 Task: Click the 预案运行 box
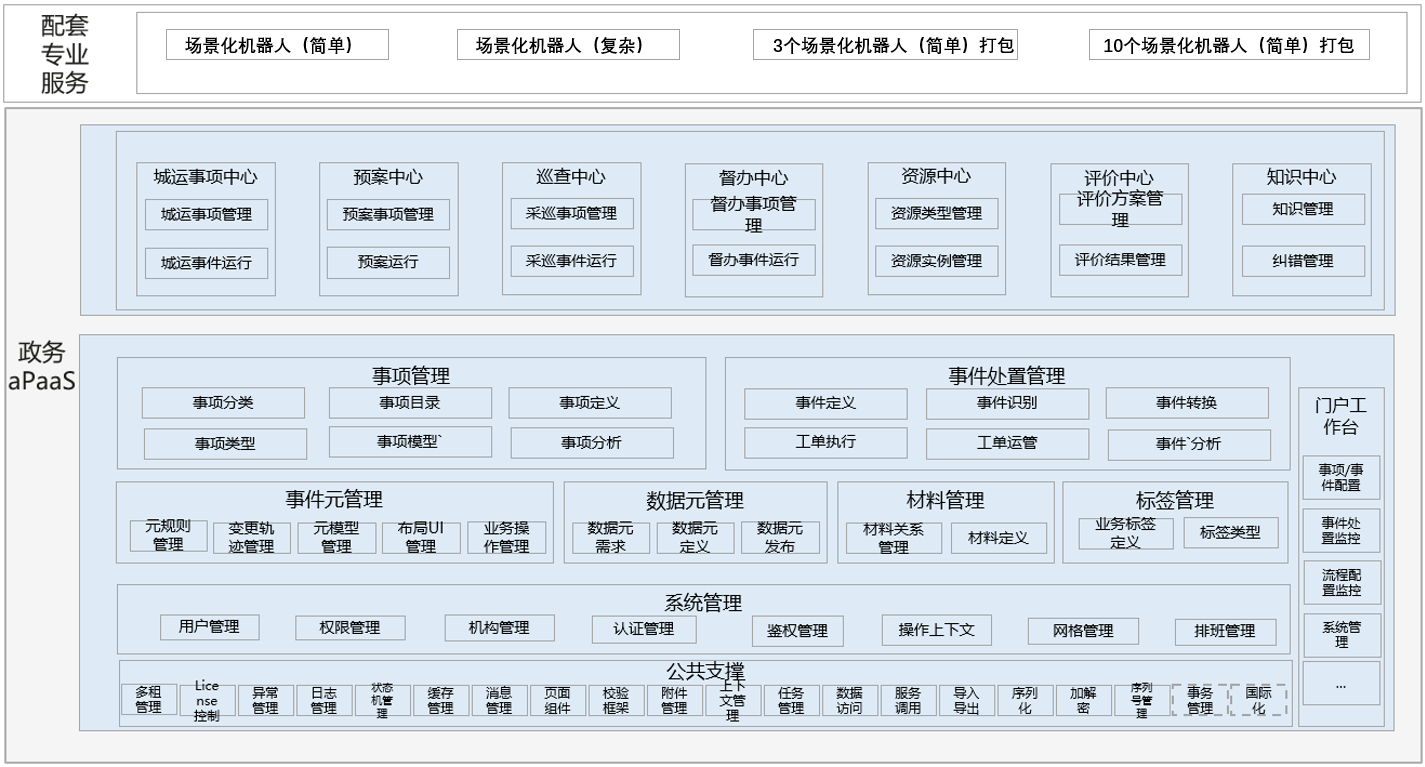click(x=388, y=262)
